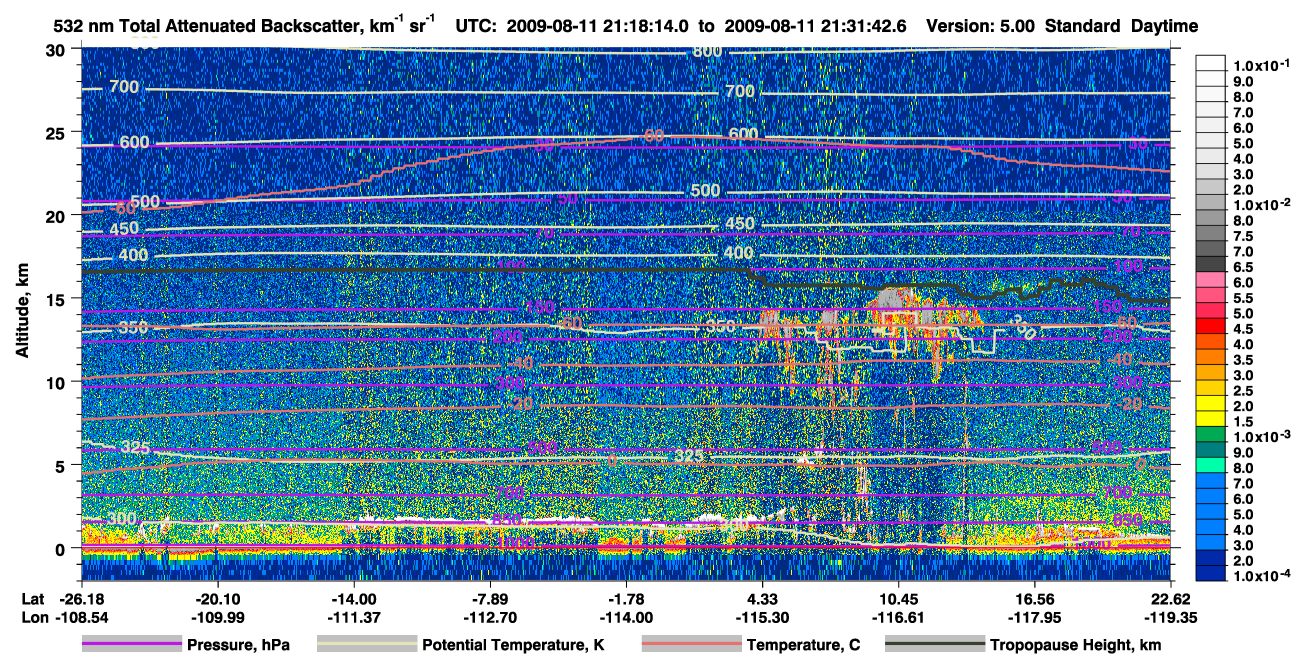Click the 'Version: 5.00' text
This screenshot has width=1300, height=667.
(x=982, y=26)
